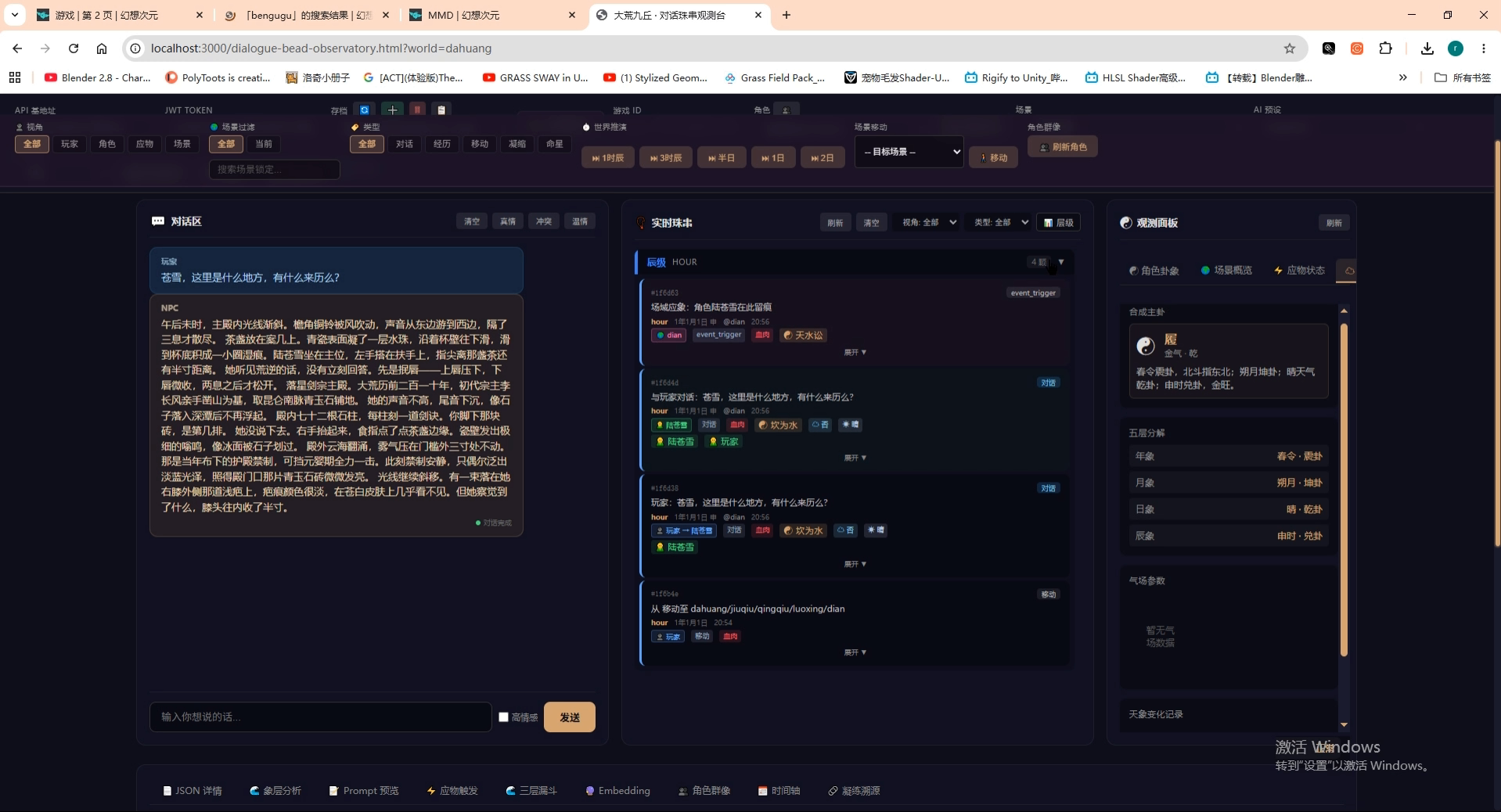This screenshot has width=1501, height=812.
Task: Advance world by 1时辰
Action: click(x=608, y=158)
